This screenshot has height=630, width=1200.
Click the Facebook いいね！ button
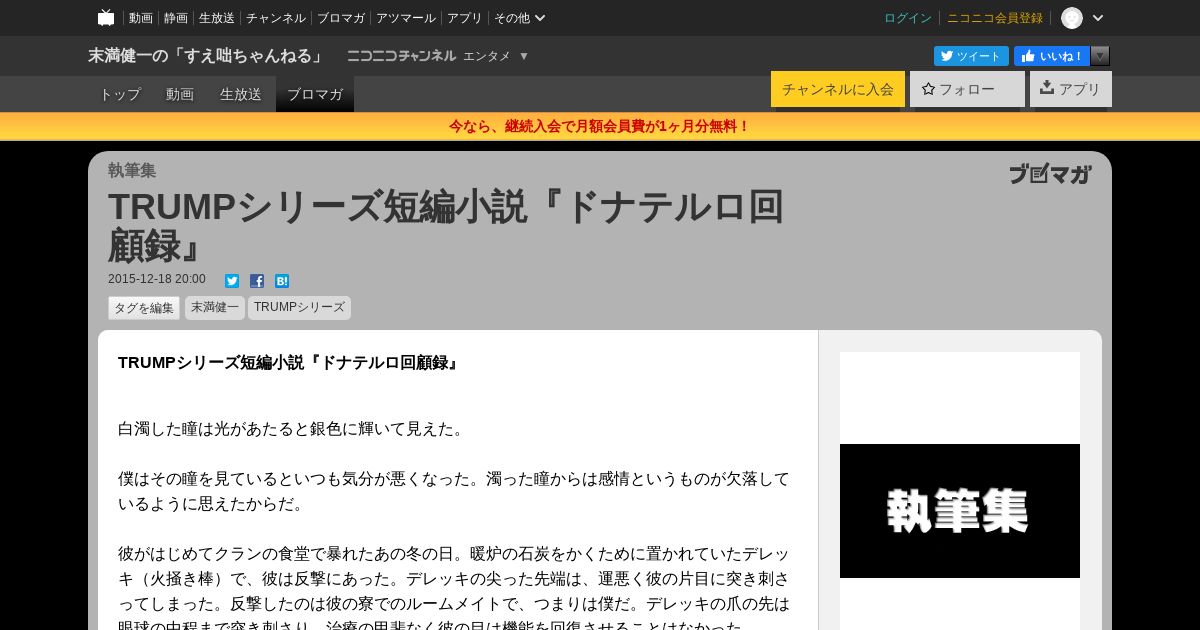[x=1052, y=56]
